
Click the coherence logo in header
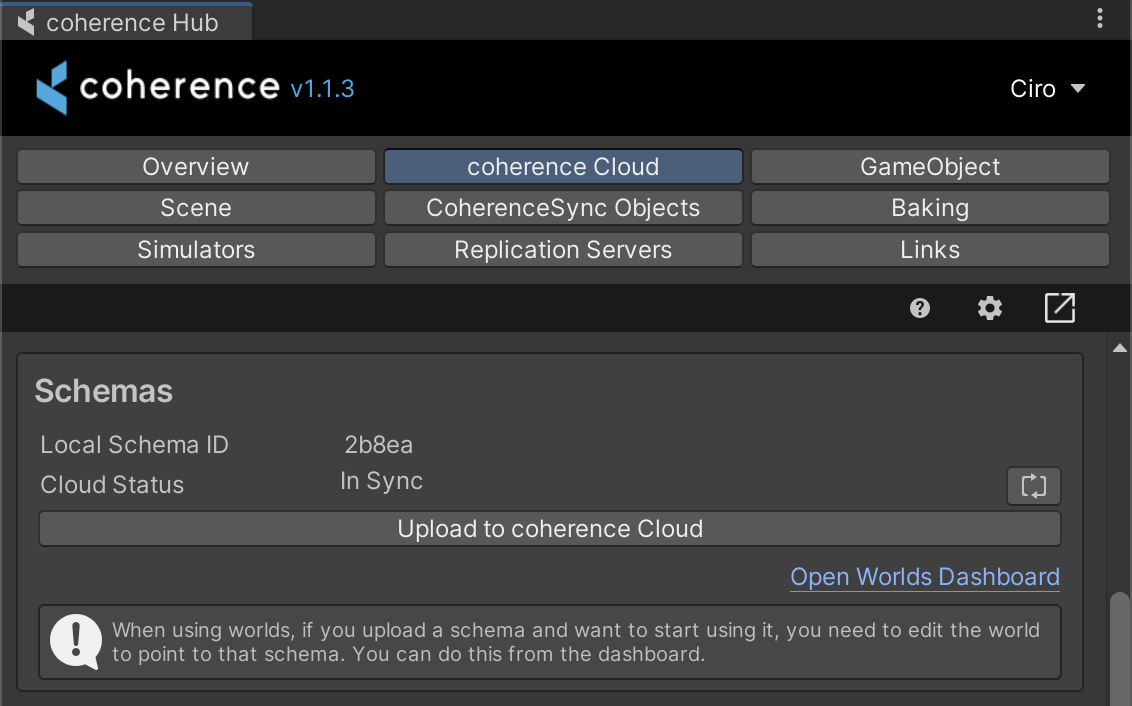click(158, 88)
